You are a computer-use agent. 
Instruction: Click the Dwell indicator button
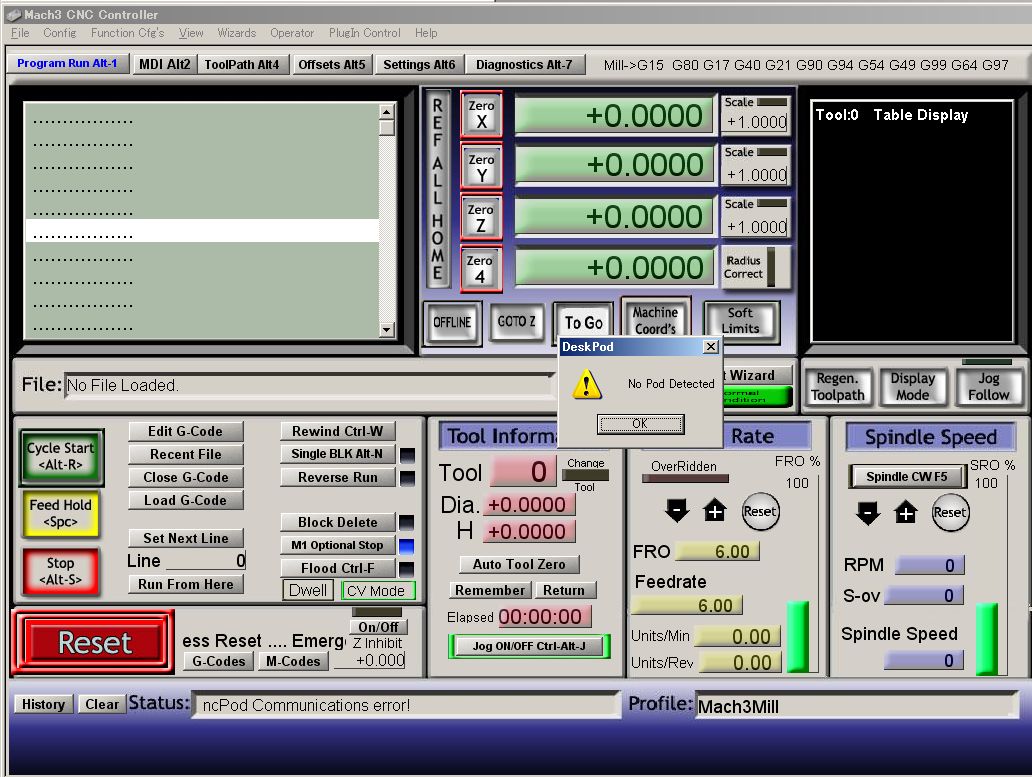[307, 590]
